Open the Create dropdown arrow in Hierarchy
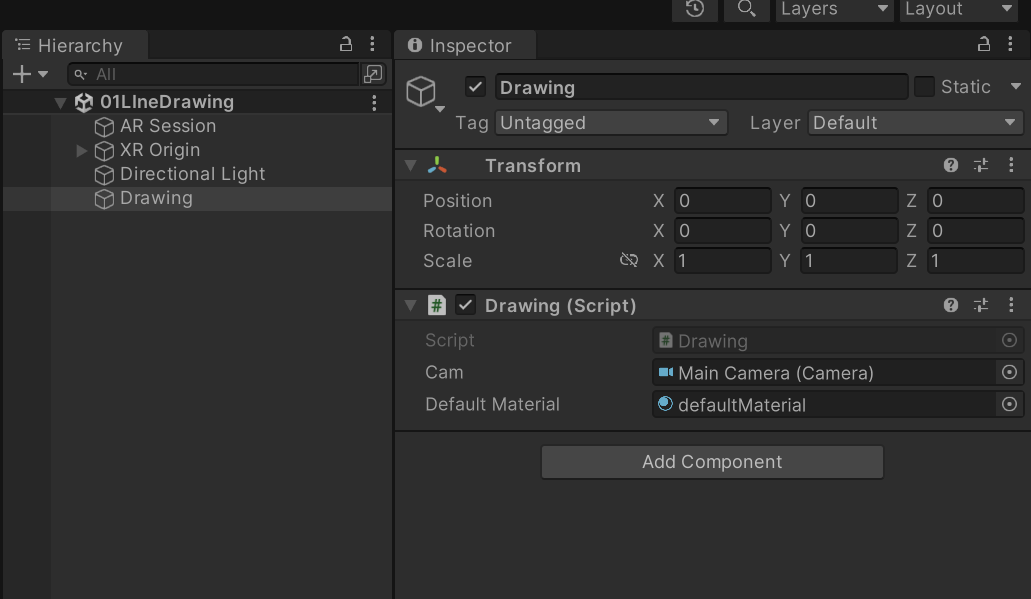1031x599 pixels. click(x=43, y=74)
